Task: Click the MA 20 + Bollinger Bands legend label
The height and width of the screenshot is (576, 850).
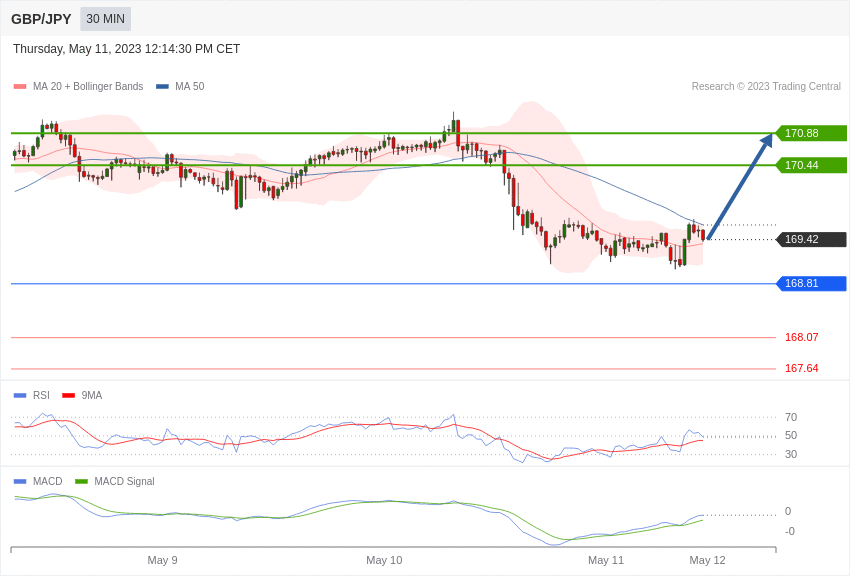Action: pyautogui.click(x=88, y=86)
